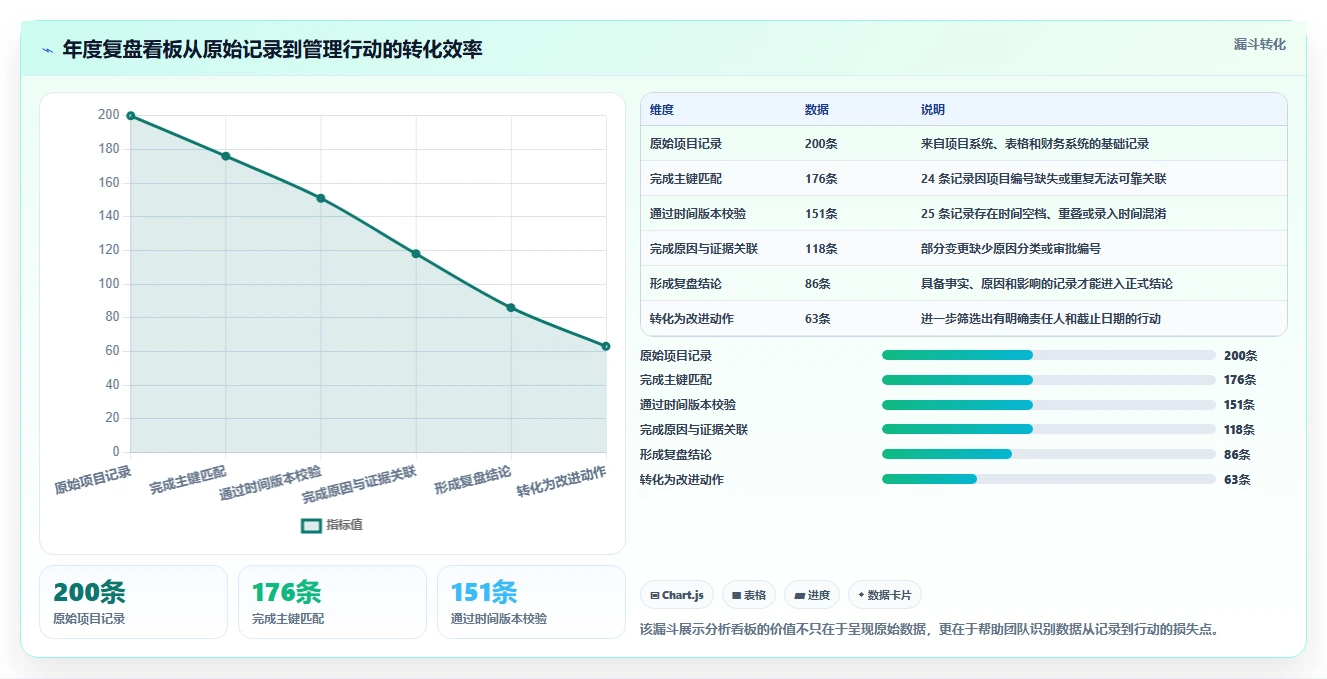Click the 漏斗转化 label in header
Screen dimensions: 1327x679
(1260, 45)
